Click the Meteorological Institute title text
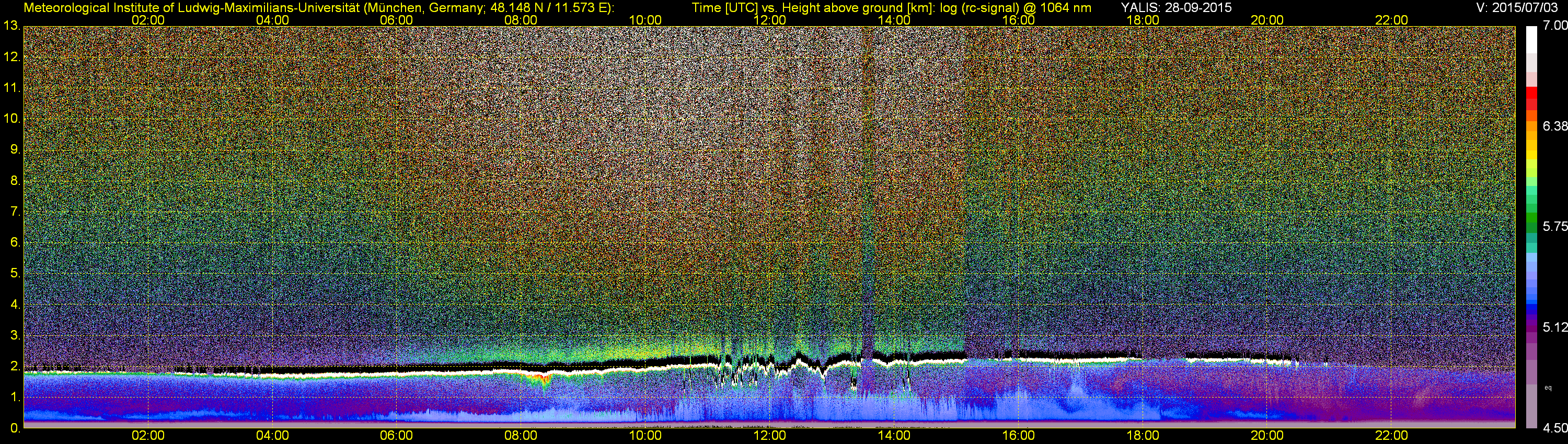The image size is (1568, 444). 319,8
